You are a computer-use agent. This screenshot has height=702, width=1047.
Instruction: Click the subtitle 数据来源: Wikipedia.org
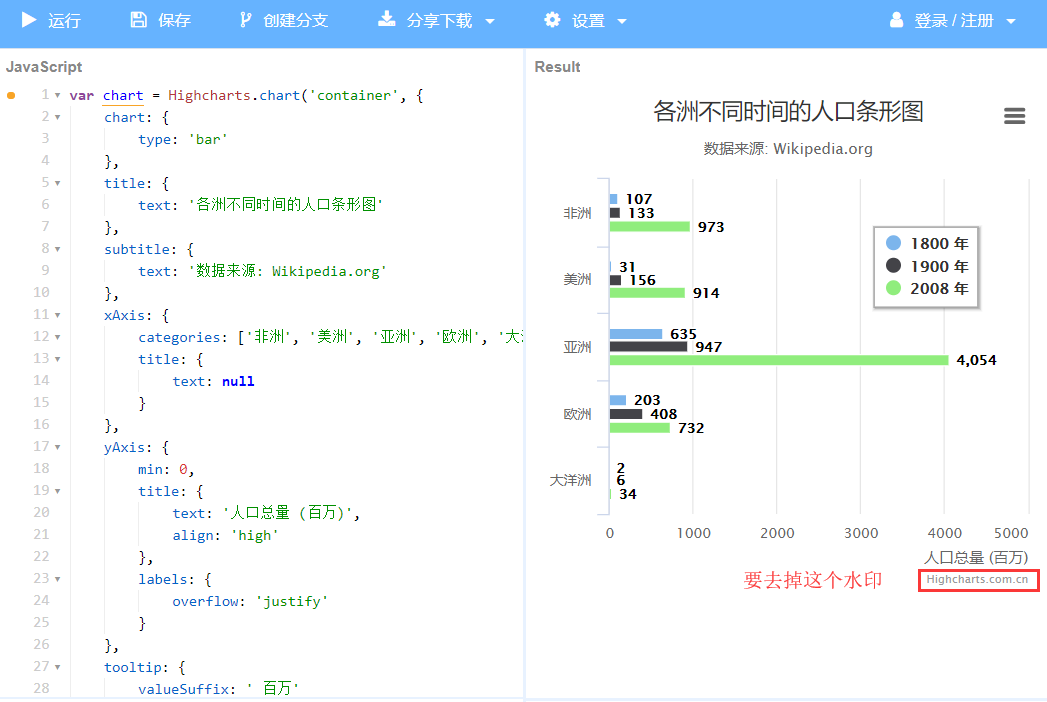point(788,149)
